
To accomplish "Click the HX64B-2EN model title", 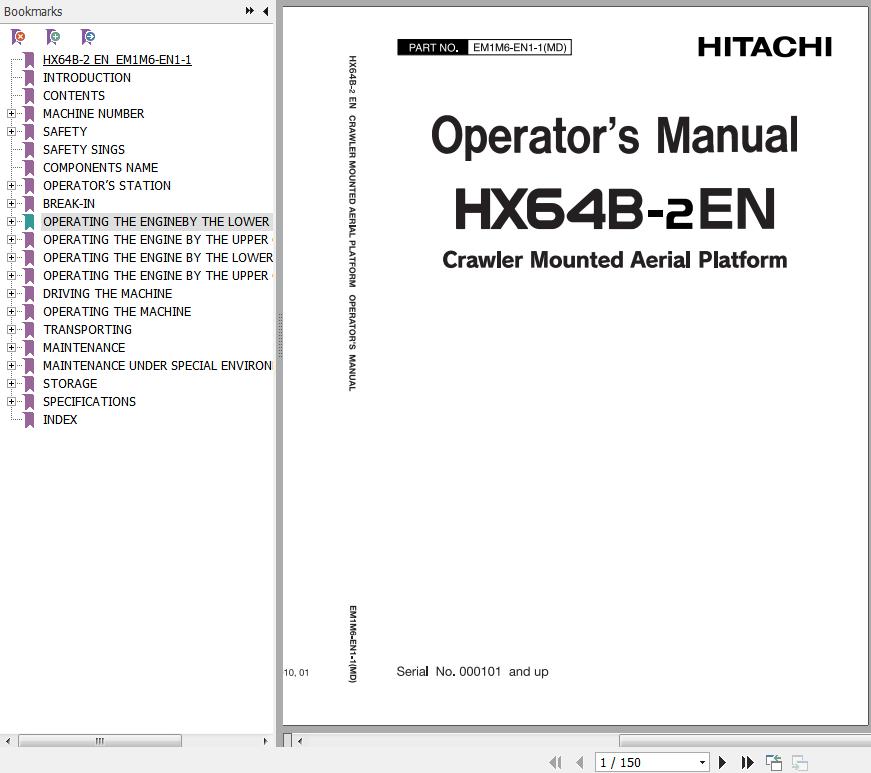I will point(615,209).
